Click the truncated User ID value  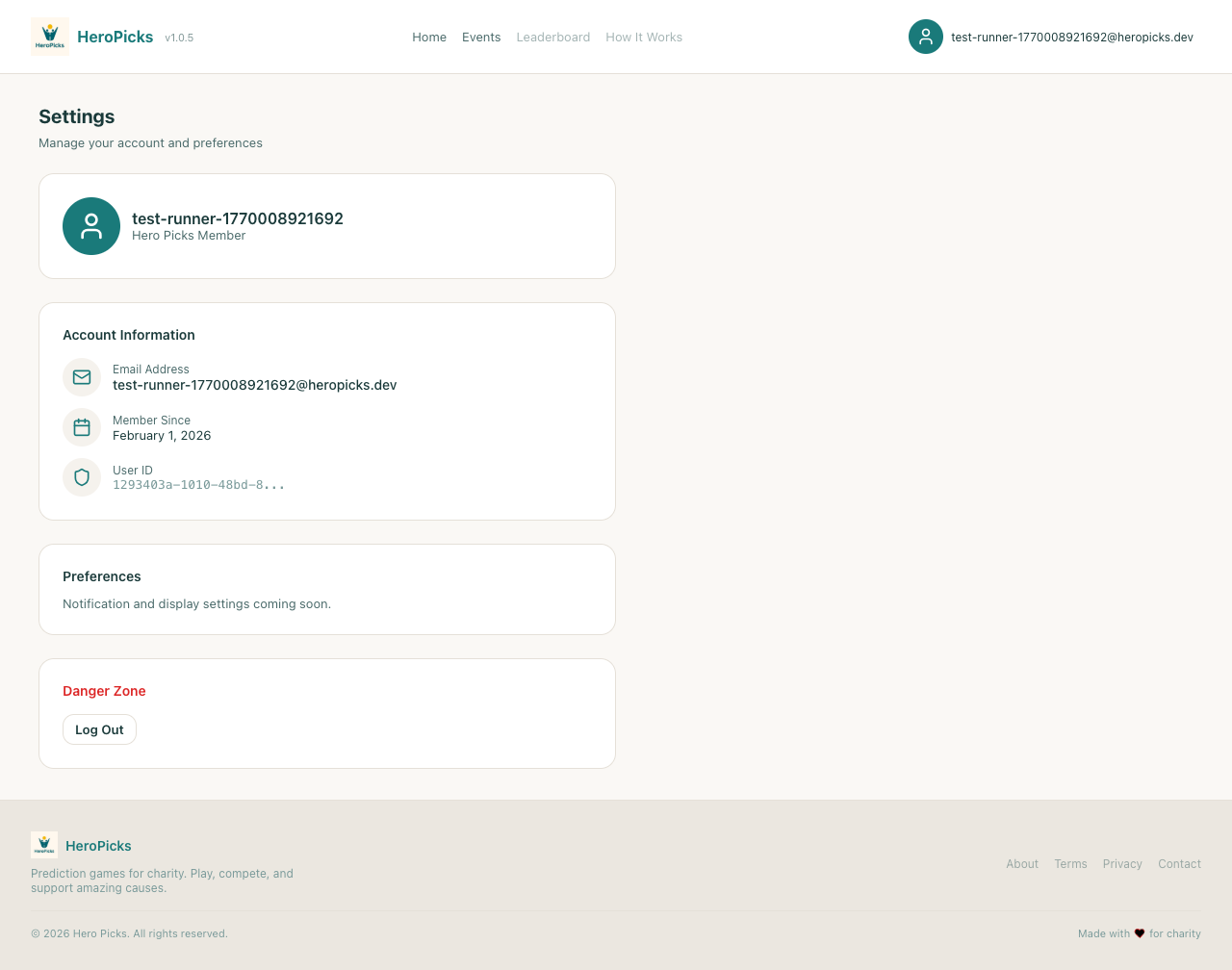point(198,485)
